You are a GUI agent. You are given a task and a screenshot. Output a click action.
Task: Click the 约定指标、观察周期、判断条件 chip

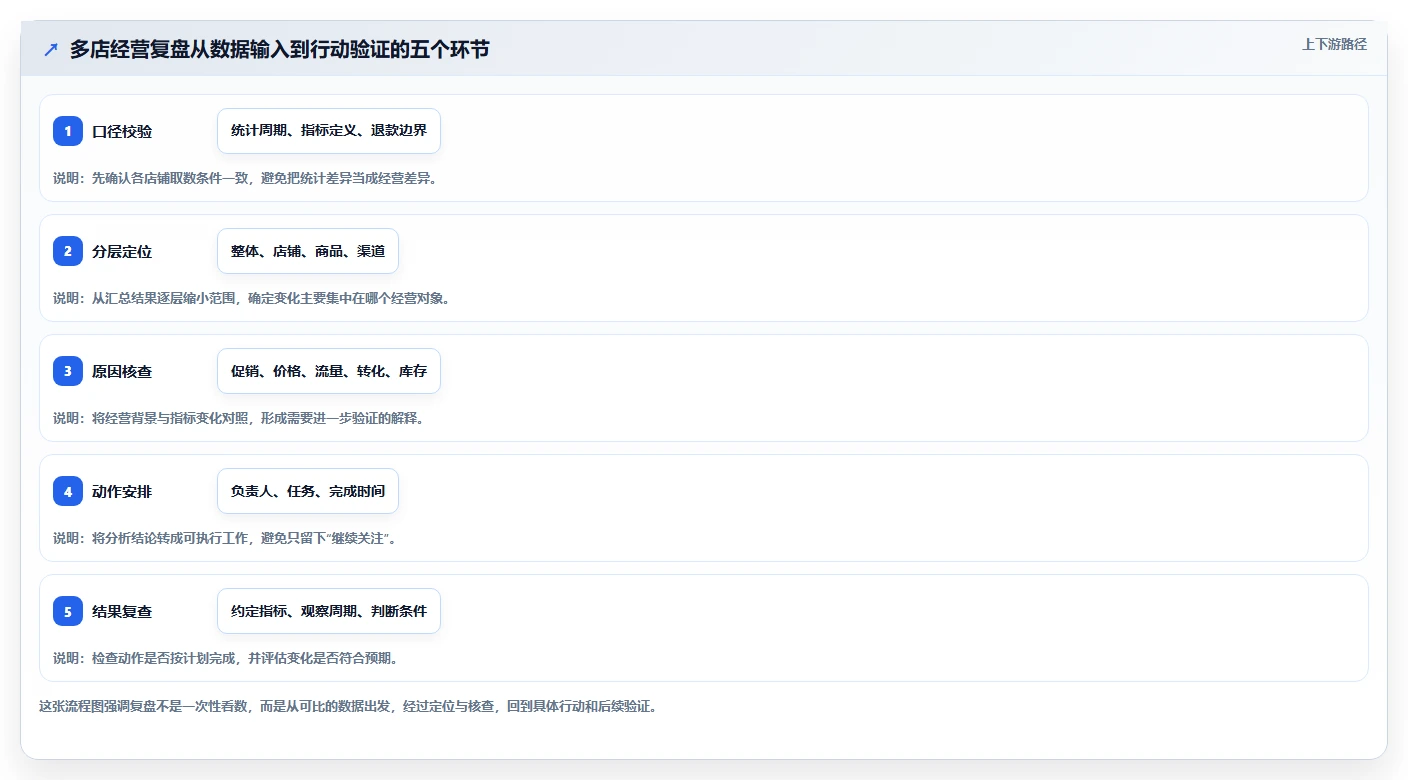click(x=329, y=611)
